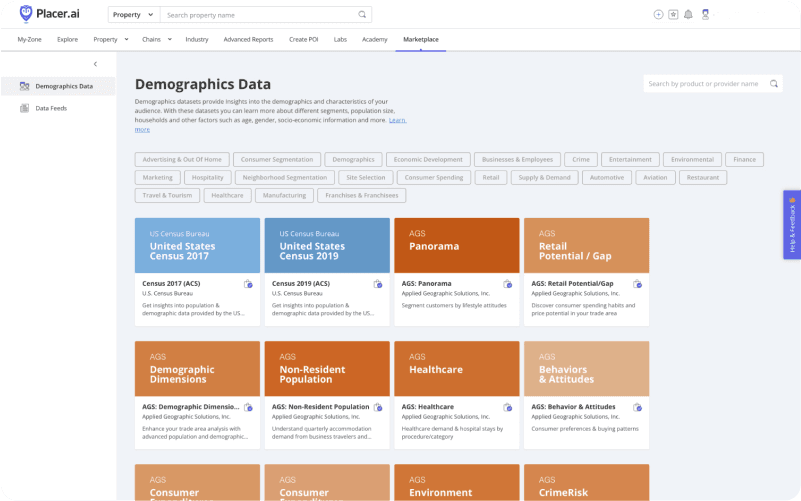Click the clipboard icon on AGS: Retail Potential/Gap
Image resolution: width=801 pixels, height=501 pixels.
pos(637,283)
